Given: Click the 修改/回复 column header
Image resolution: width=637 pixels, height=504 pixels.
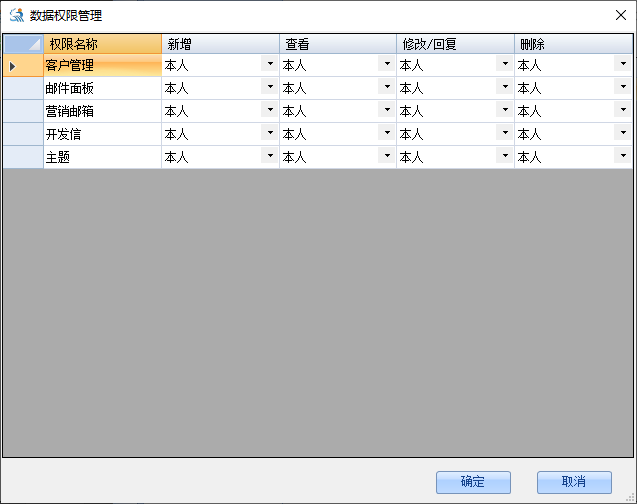Looking at the screenshot, I should point(455,44).
